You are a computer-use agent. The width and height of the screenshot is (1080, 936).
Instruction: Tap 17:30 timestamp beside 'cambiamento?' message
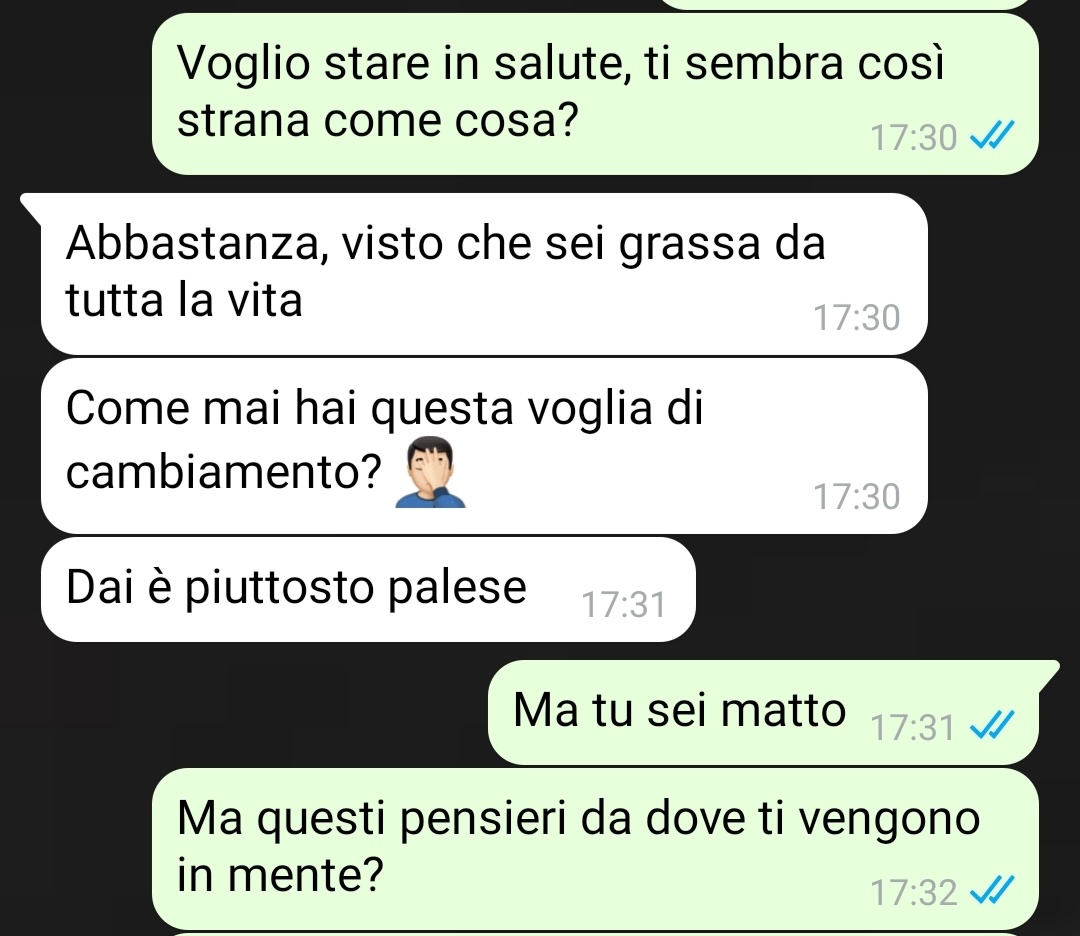coord(857,497)
